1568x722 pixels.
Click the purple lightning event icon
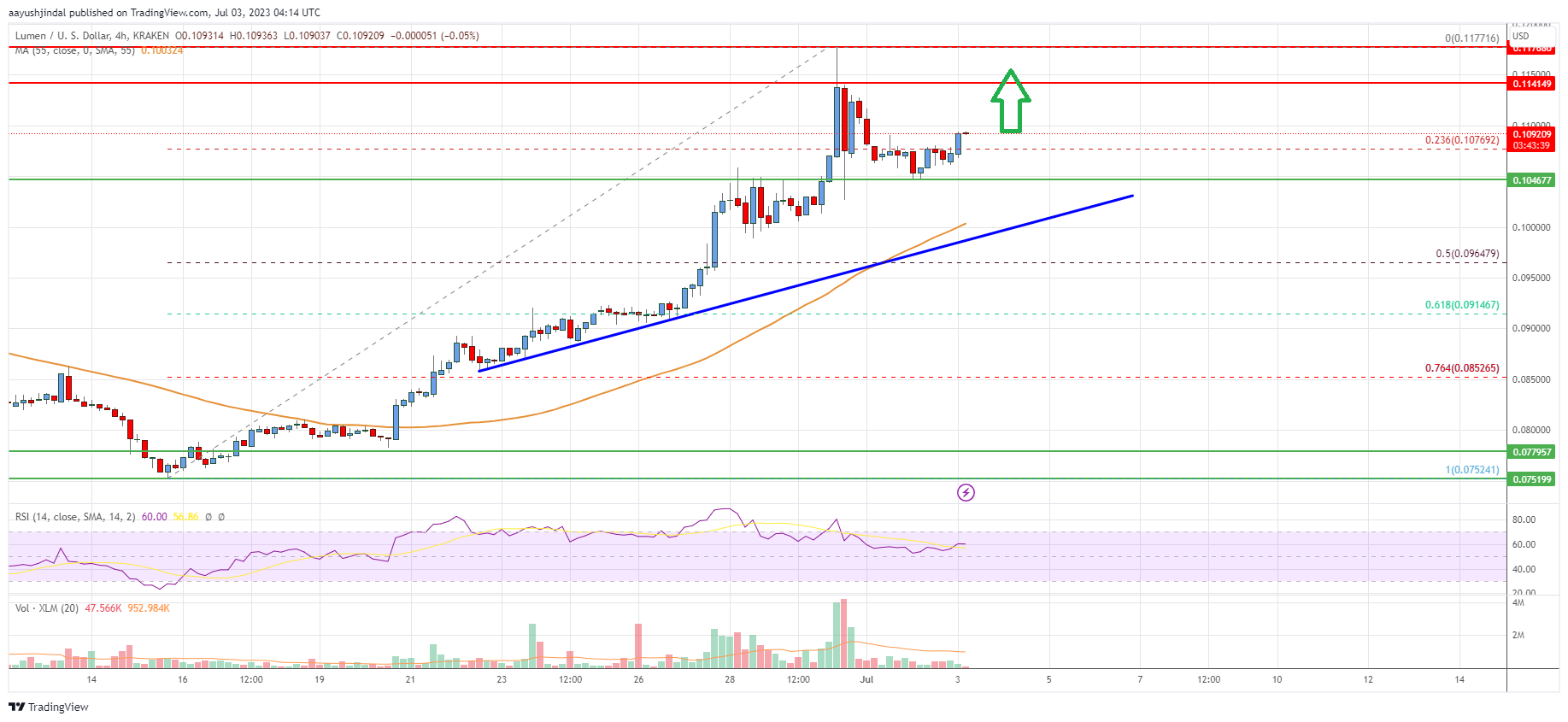pyautogui.click(x=966, y=492)
